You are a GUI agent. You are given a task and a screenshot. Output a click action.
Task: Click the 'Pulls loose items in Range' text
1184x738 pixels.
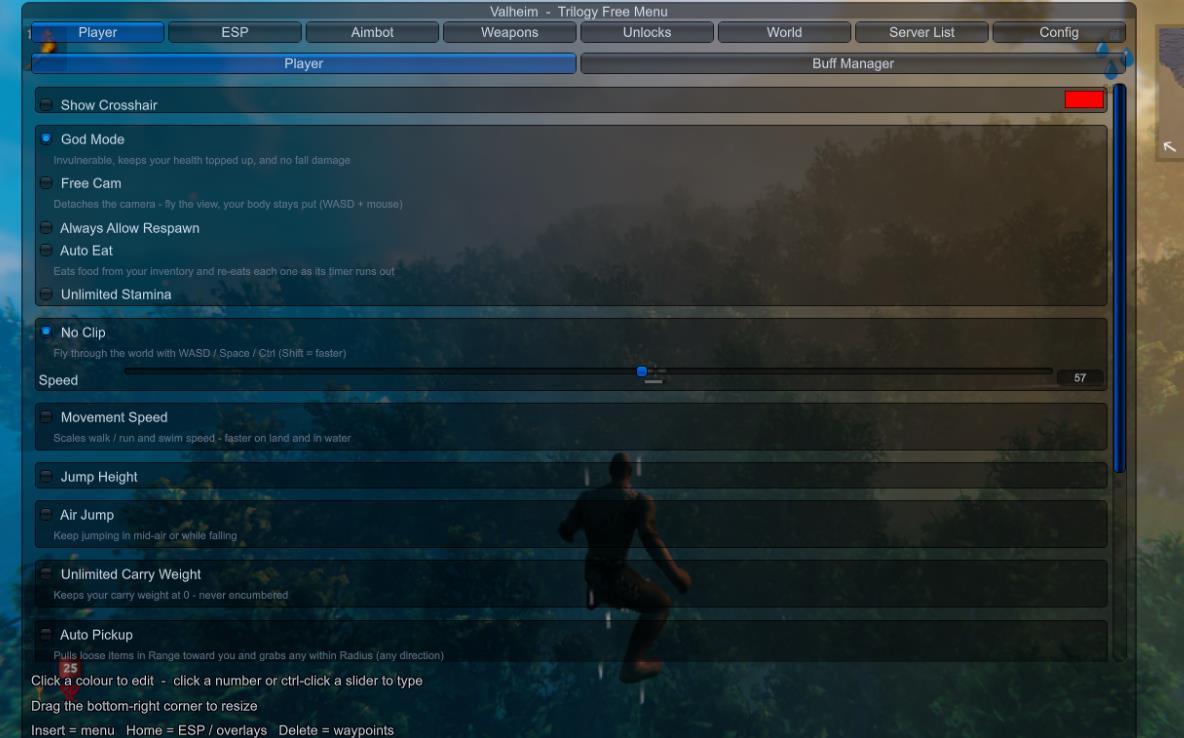[x=248, y=656]
